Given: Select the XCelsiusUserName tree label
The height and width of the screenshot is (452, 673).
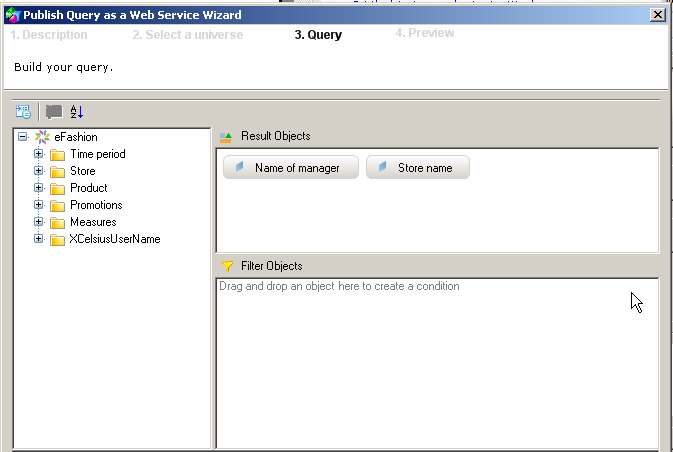Looking at the screenshot, I should click(115, 239).
